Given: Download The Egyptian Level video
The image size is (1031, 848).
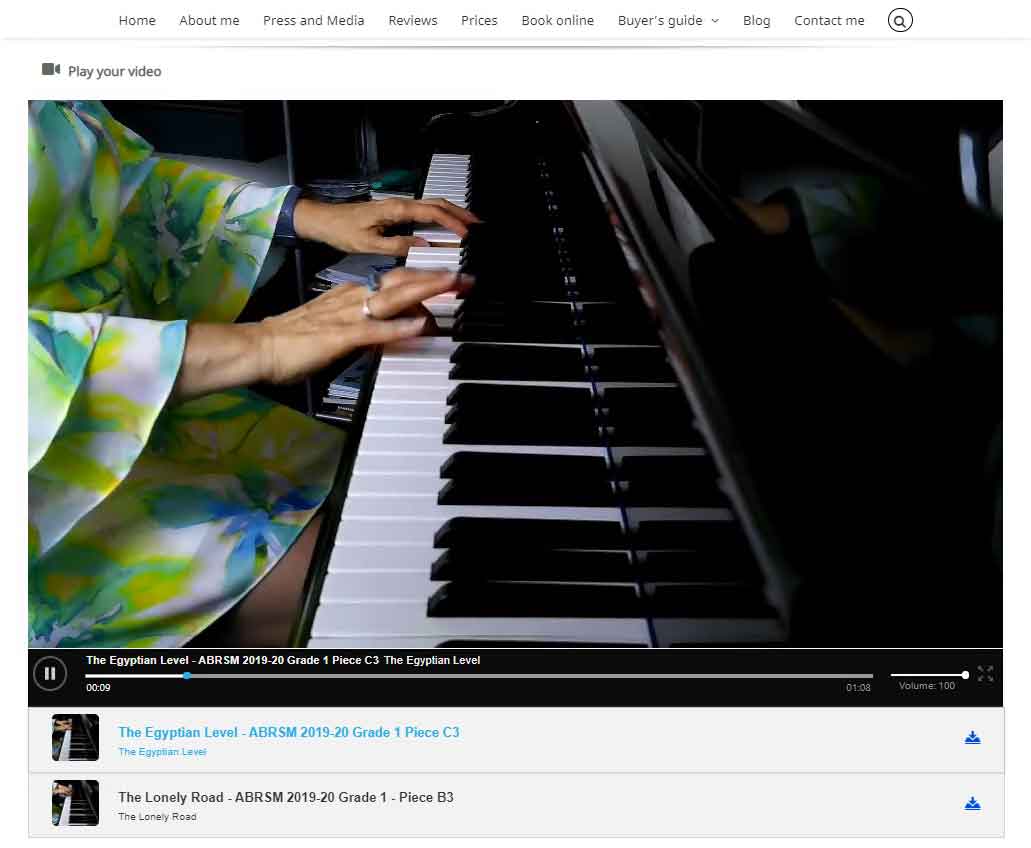Looking at the screenshot, I should (x=972, y=738).
